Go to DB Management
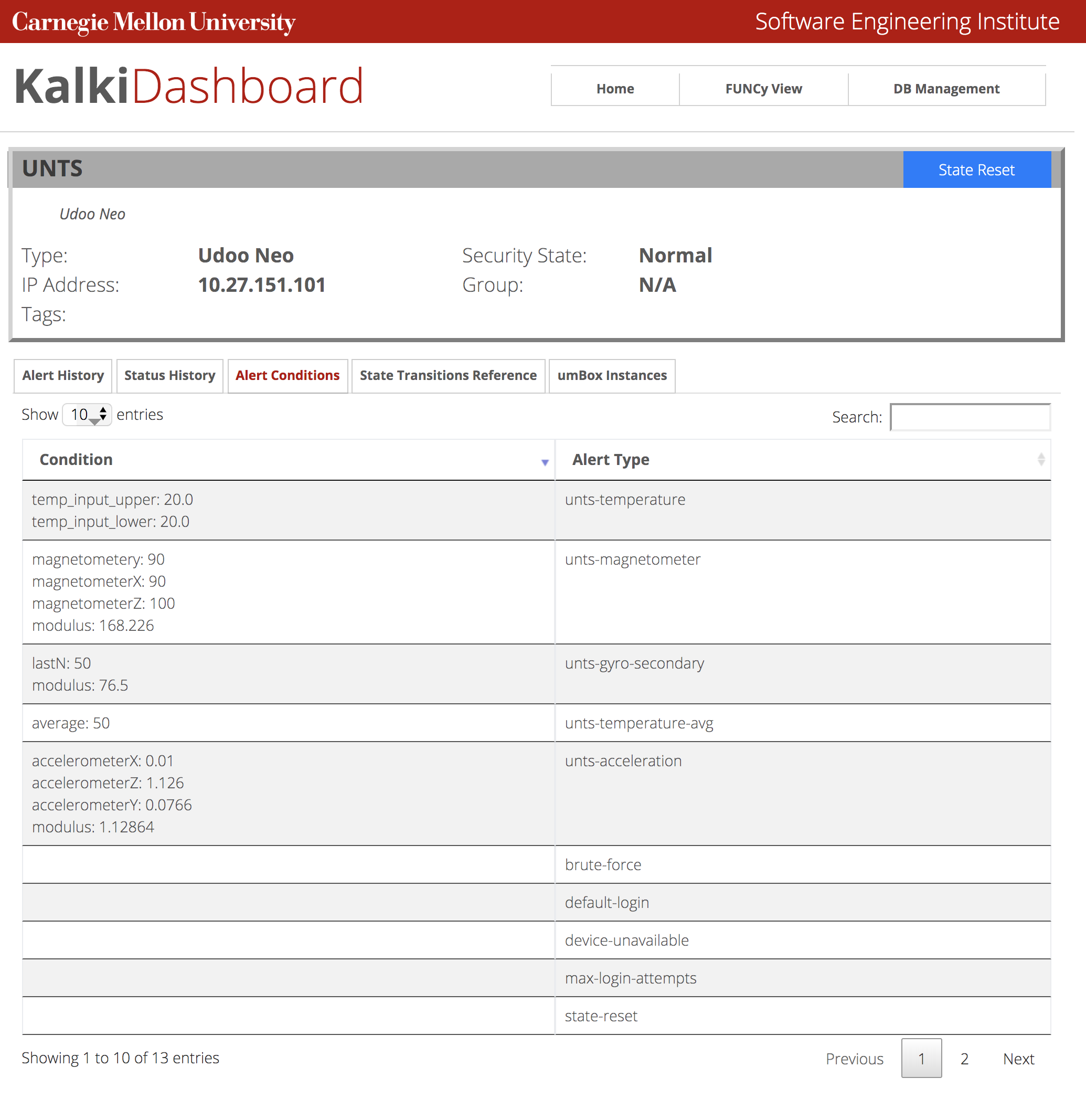1086x1120 pixels. [946, 89]
